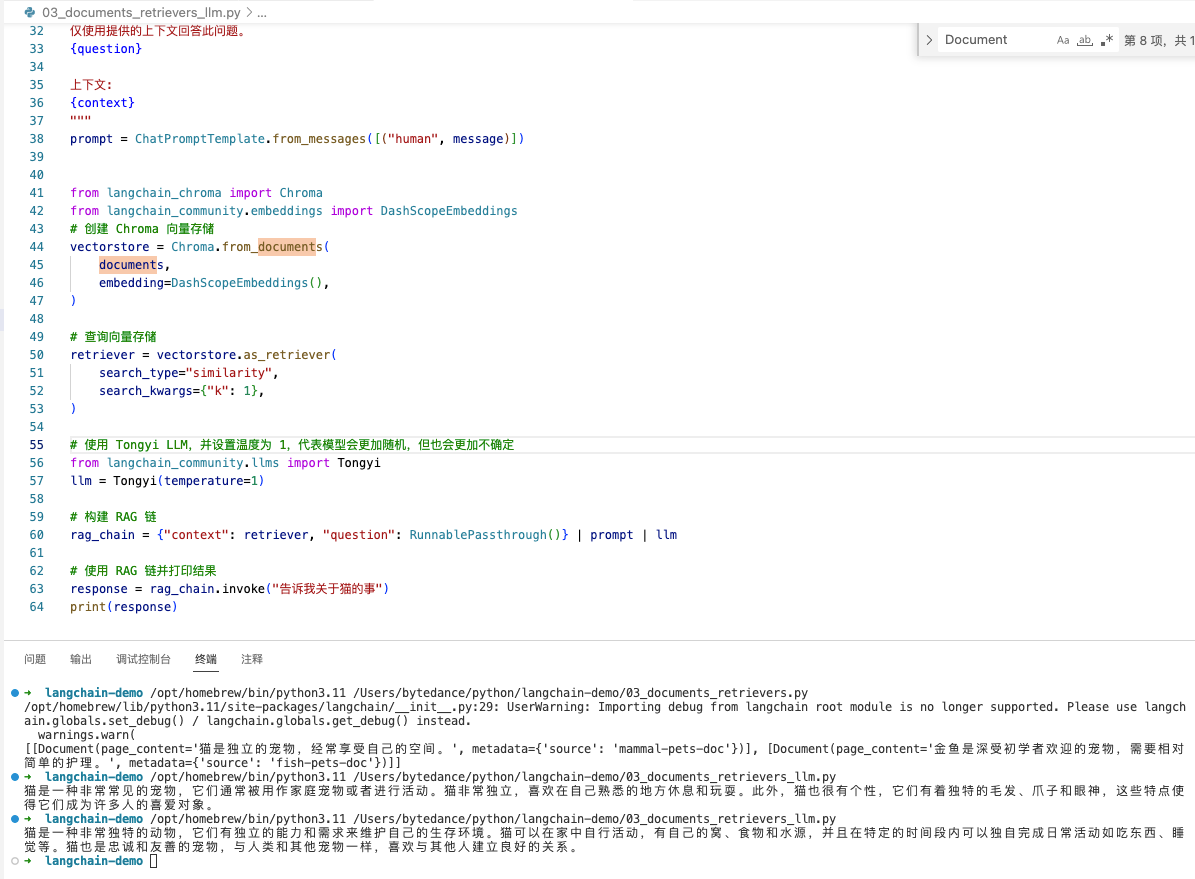Click the Python file icon in breadcrumb
The height and width of the screenshot is (879, 1195).
click(29, 12)
